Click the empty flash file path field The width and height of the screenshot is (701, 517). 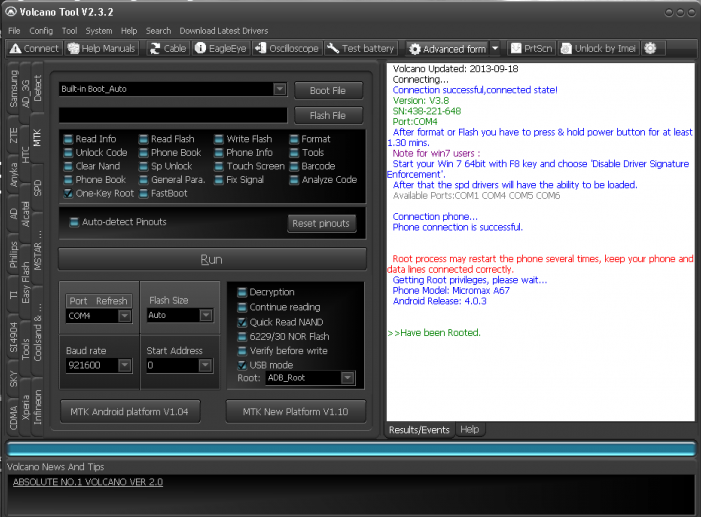[x=173, y=115]
